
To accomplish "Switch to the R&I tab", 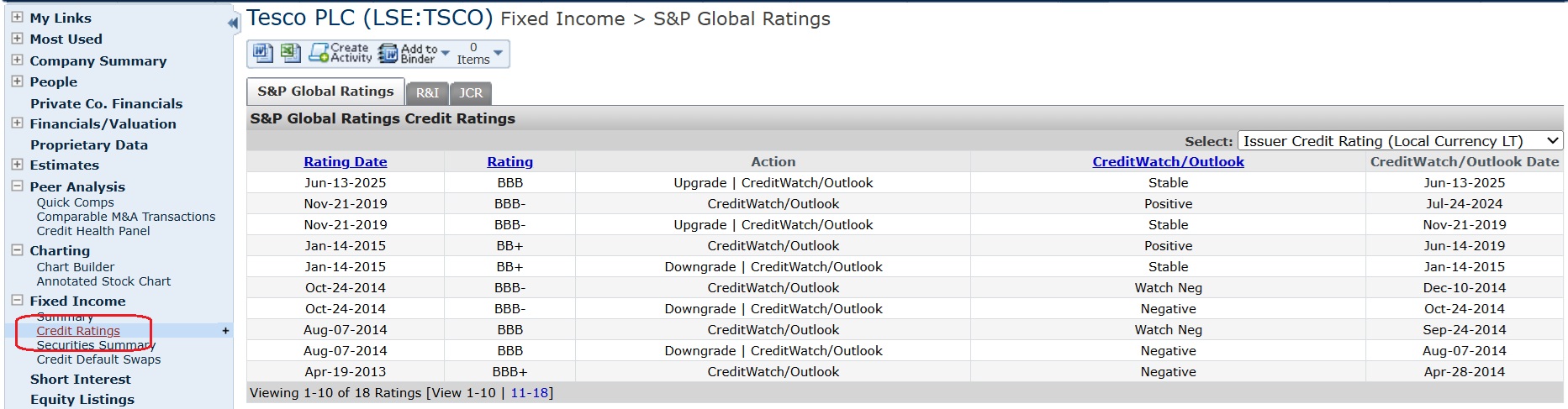I will coord(427,92).
